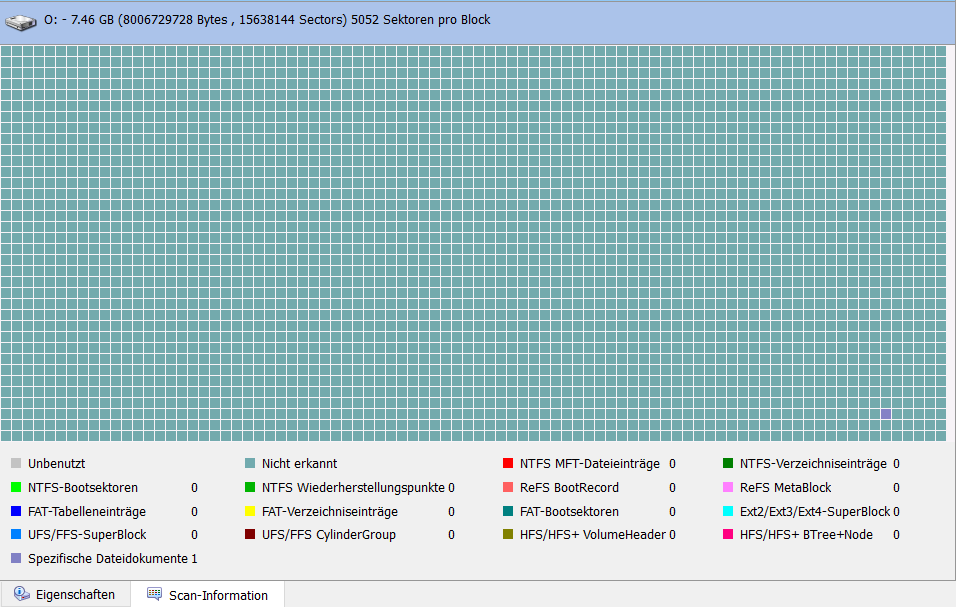The width and height of the screenshot is (956, 607).
Task: Switch to the Scan-Information tab
Action: click(208, 595)
